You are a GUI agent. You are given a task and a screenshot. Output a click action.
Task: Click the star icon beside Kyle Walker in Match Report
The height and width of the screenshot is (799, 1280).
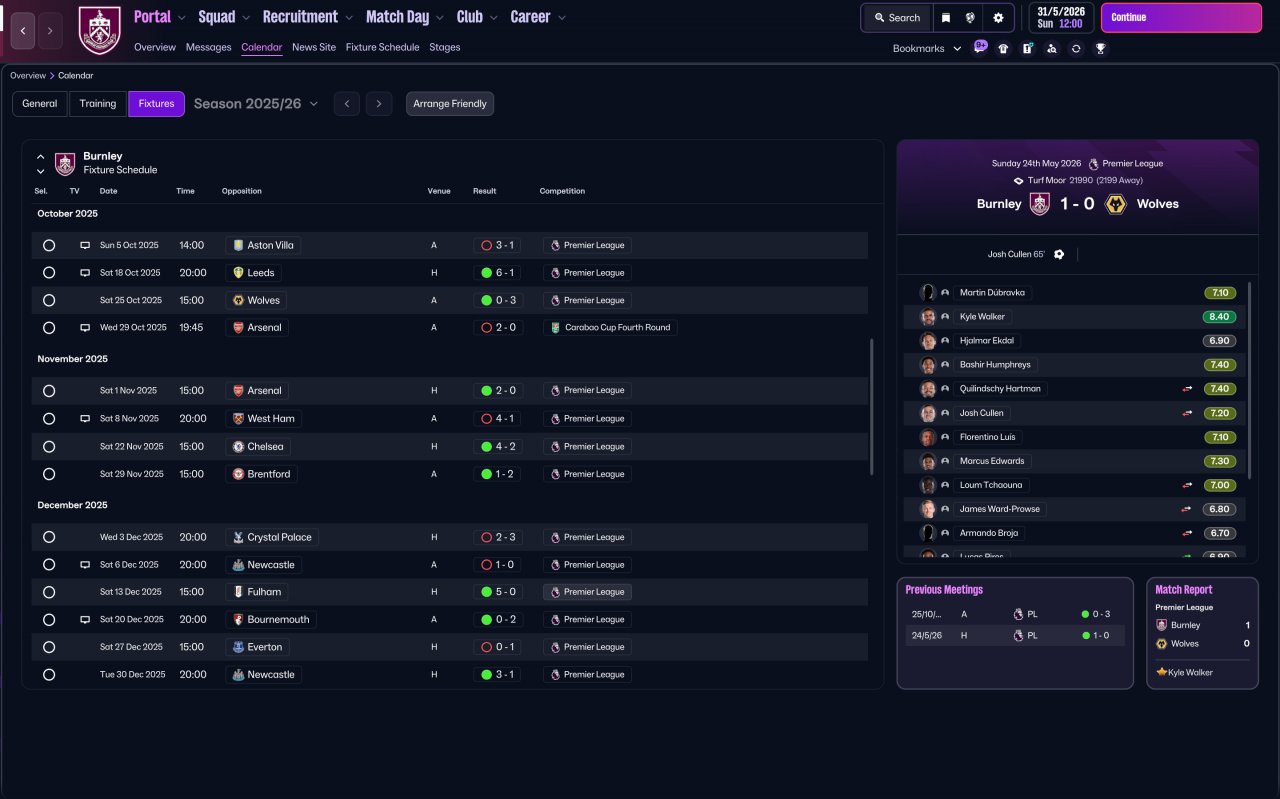click(1162, 672)
